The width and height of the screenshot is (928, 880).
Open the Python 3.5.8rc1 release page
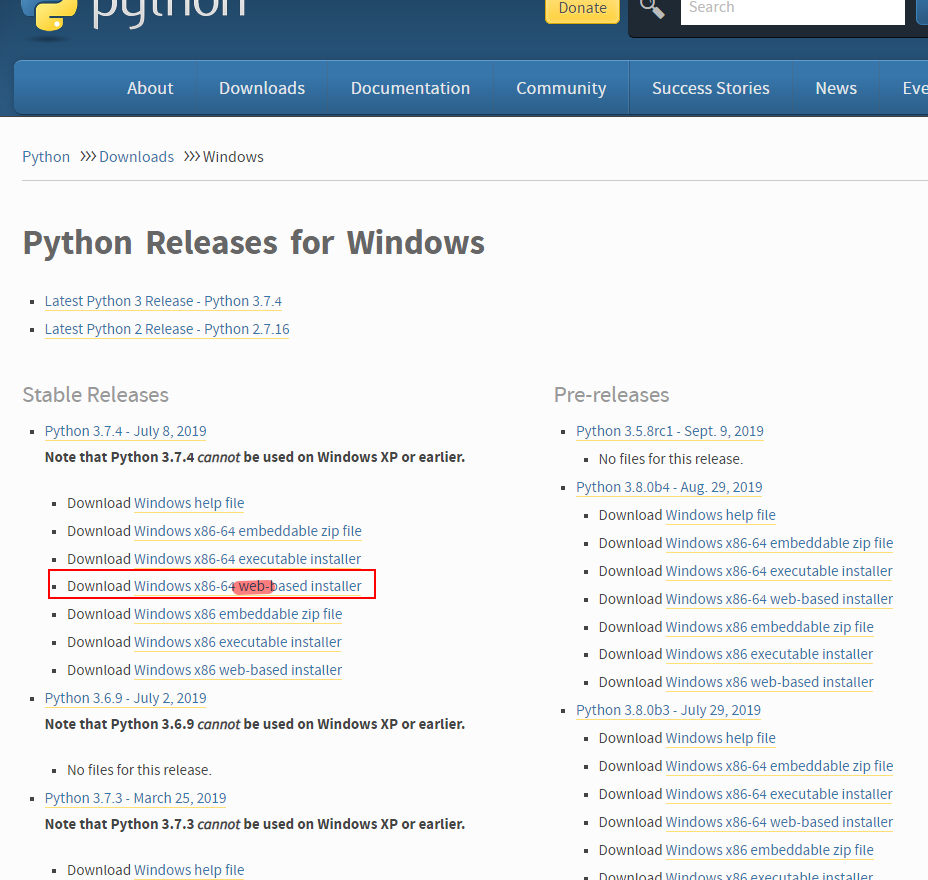point(669,431)
